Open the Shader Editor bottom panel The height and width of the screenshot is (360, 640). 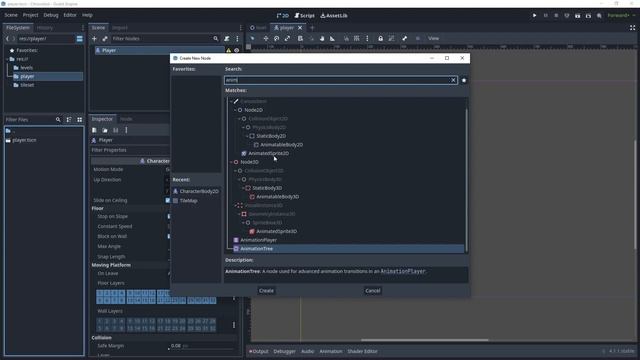362,351
